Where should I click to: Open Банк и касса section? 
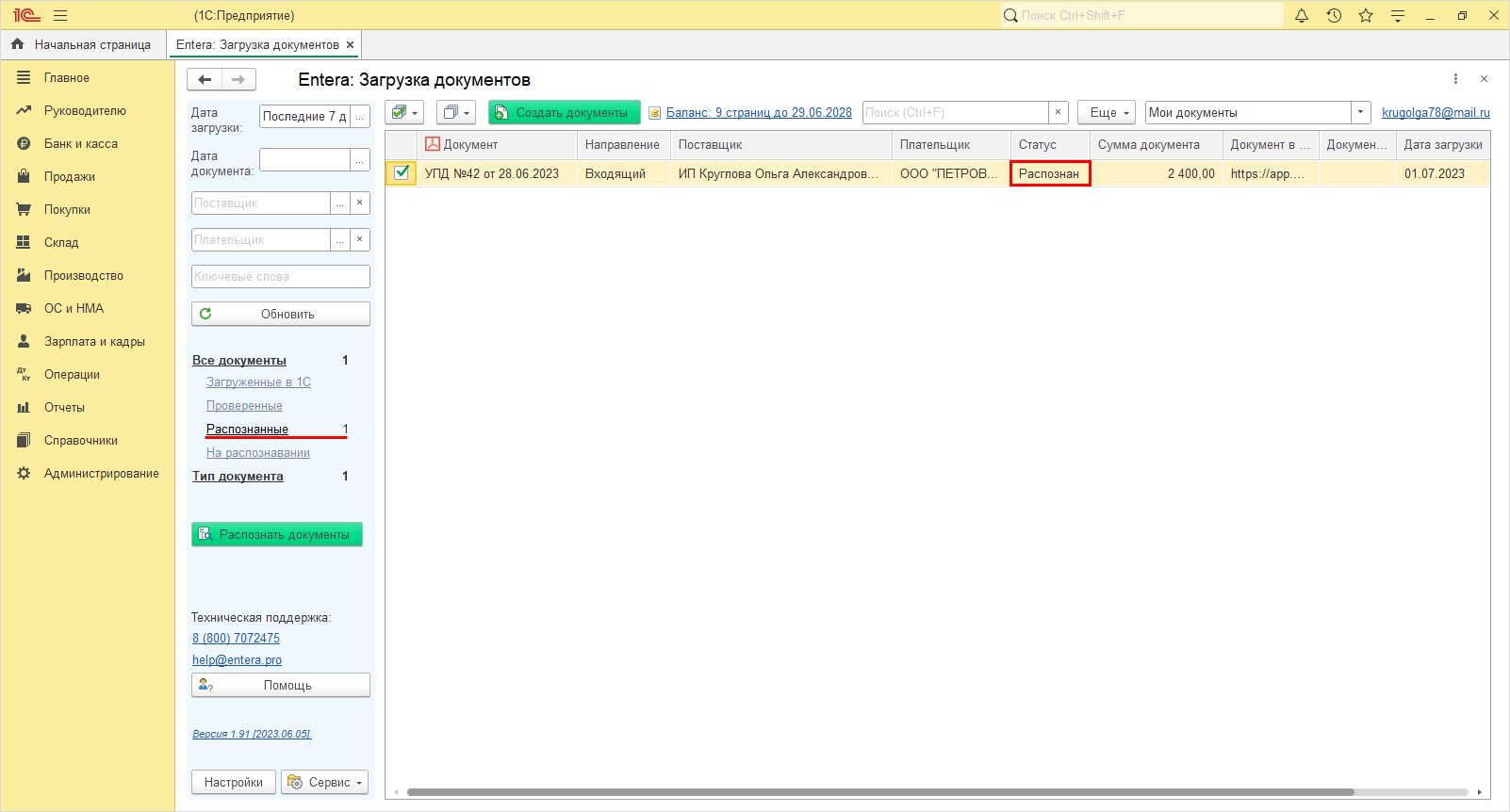(88, 144)
